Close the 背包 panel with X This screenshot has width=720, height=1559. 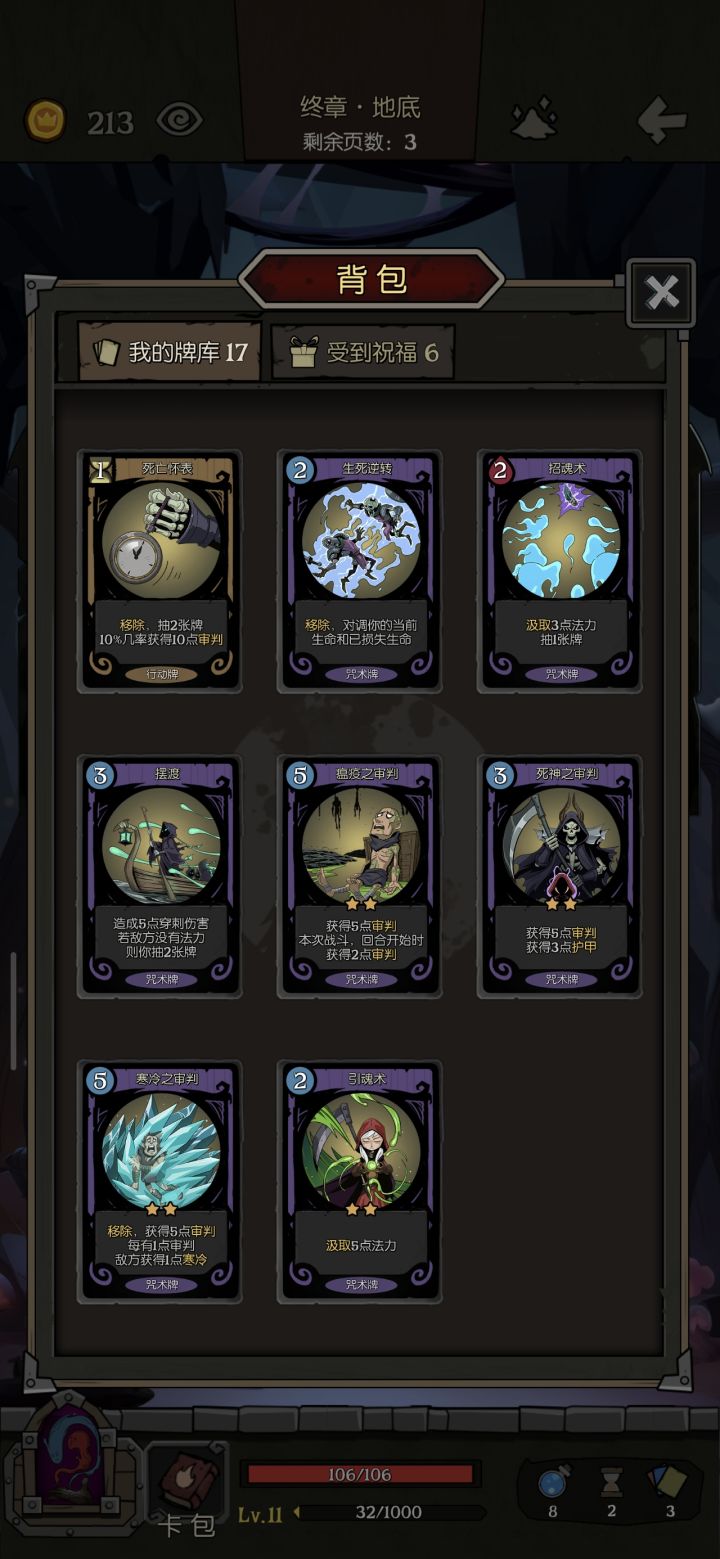(661, 293)
